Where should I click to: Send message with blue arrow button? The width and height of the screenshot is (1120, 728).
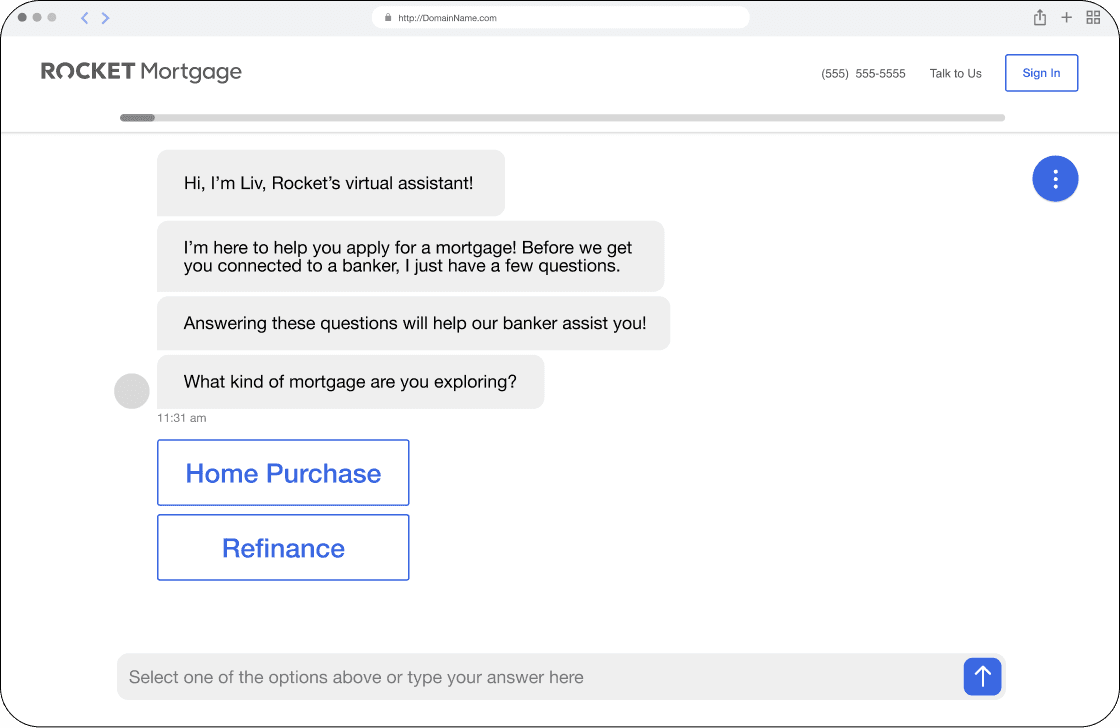pos(982,676)
